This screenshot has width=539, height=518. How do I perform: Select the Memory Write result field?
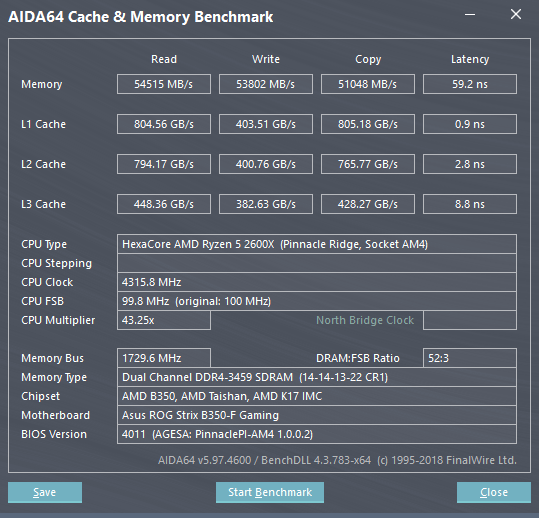[x=266, y=84]
